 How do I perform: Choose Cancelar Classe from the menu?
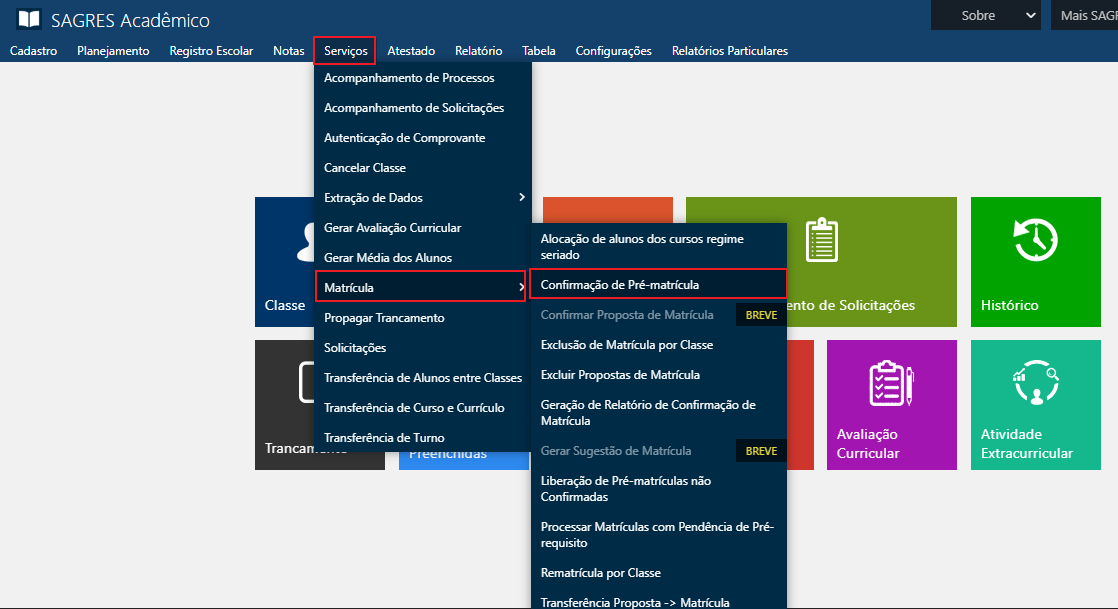click(x=365, y=168)
